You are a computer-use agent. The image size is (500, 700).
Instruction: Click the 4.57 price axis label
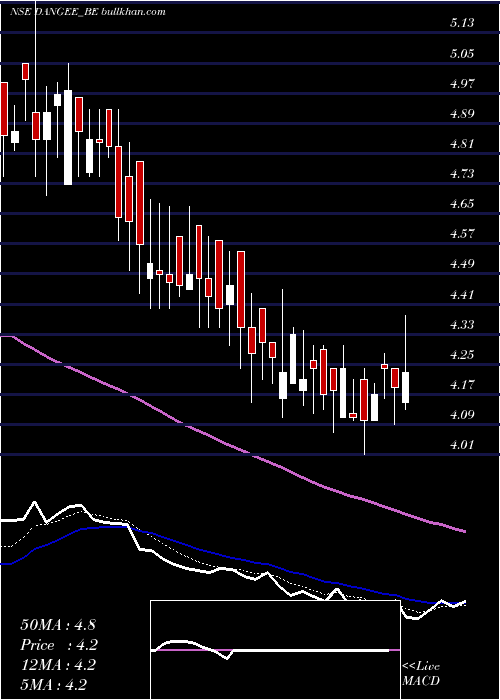pyautogui.click(x=462, y=234)
